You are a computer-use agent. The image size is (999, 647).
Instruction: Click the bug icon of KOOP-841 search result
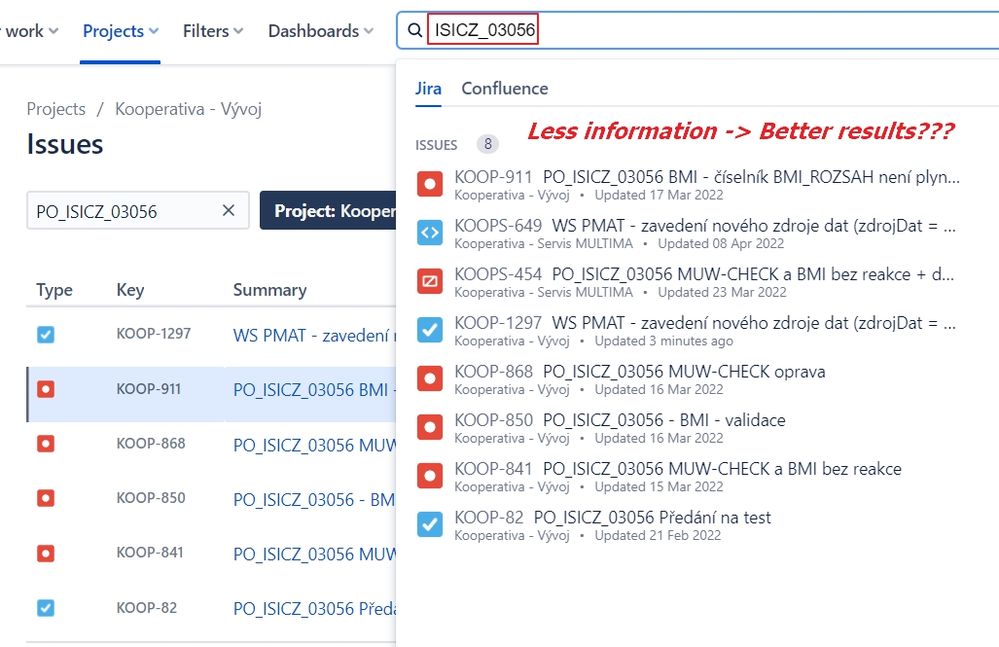430,475
